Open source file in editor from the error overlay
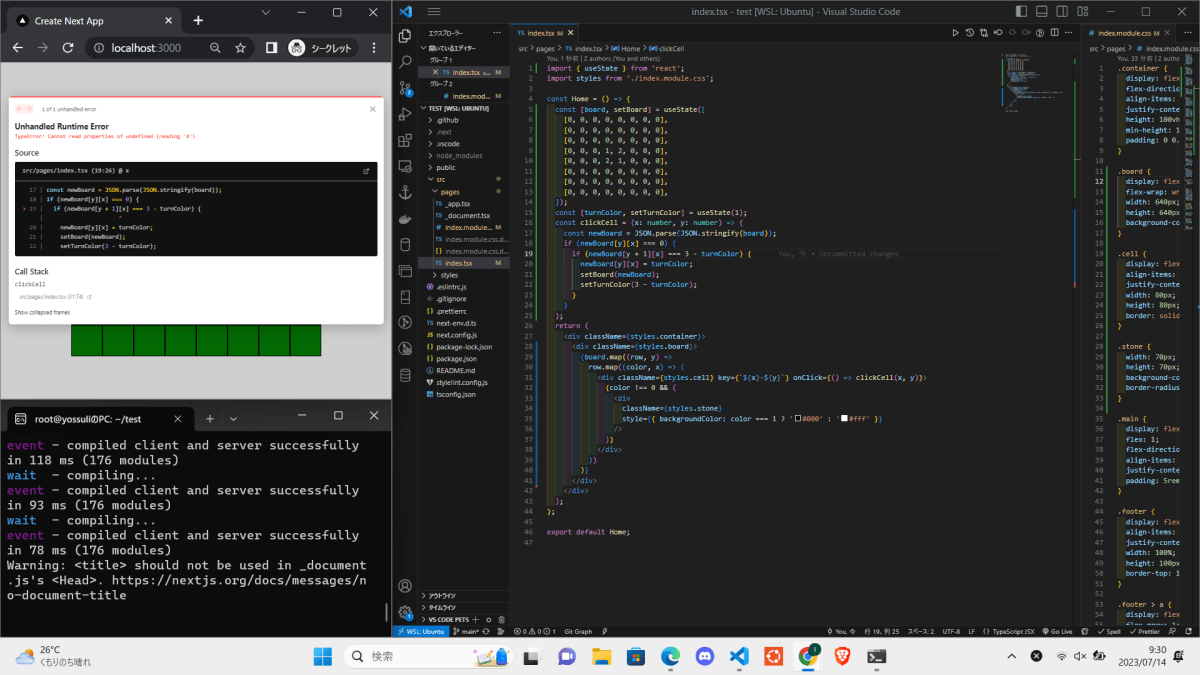The height and width of the screenshot is (675, 1200). pyautogui.click(x=366, y=171)
